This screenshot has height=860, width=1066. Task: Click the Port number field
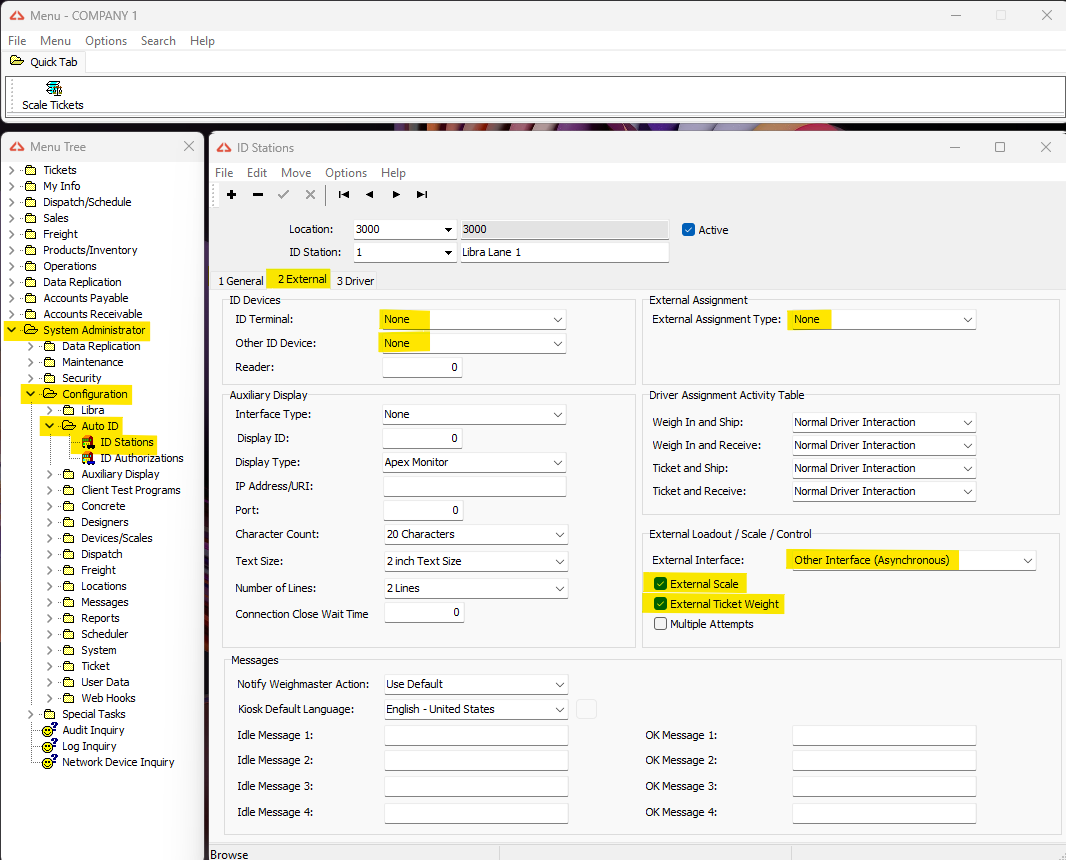click(423, 510)
